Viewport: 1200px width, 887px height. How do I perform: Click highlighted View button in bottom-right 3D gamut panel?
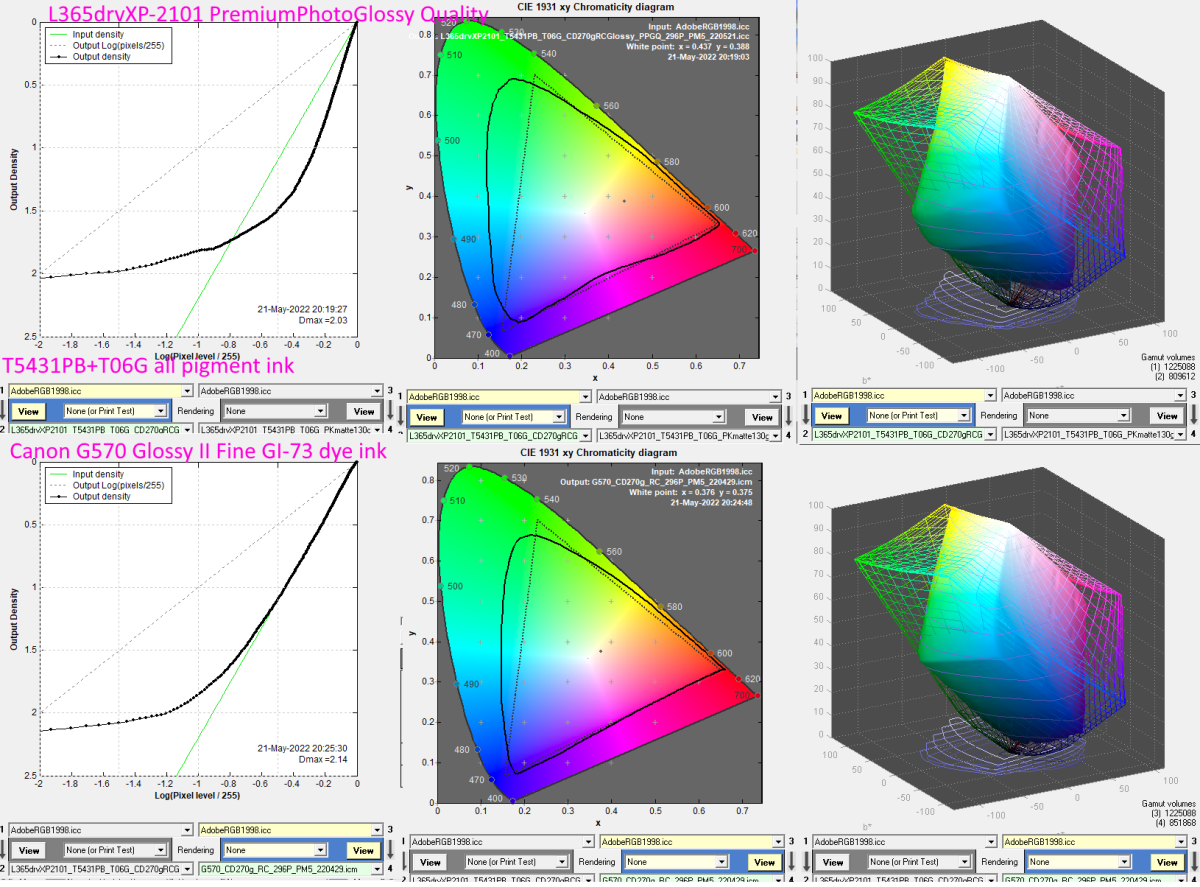[x=1167, y=862]
